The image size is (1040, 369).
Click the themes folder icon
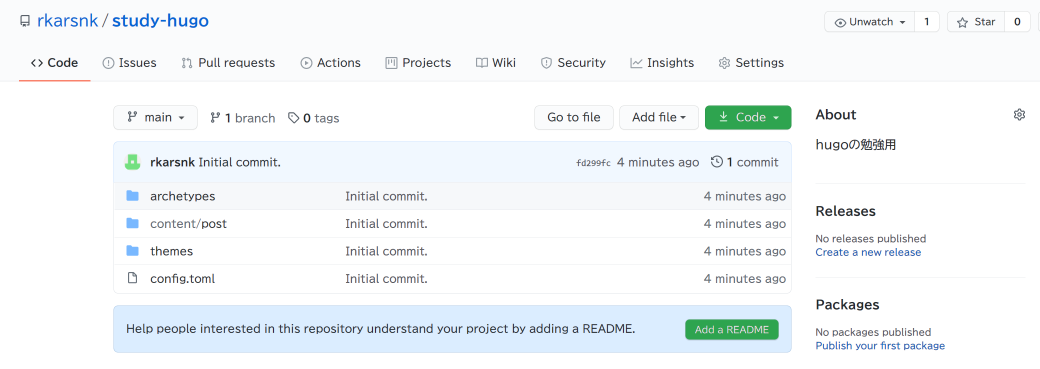point(133,251)
